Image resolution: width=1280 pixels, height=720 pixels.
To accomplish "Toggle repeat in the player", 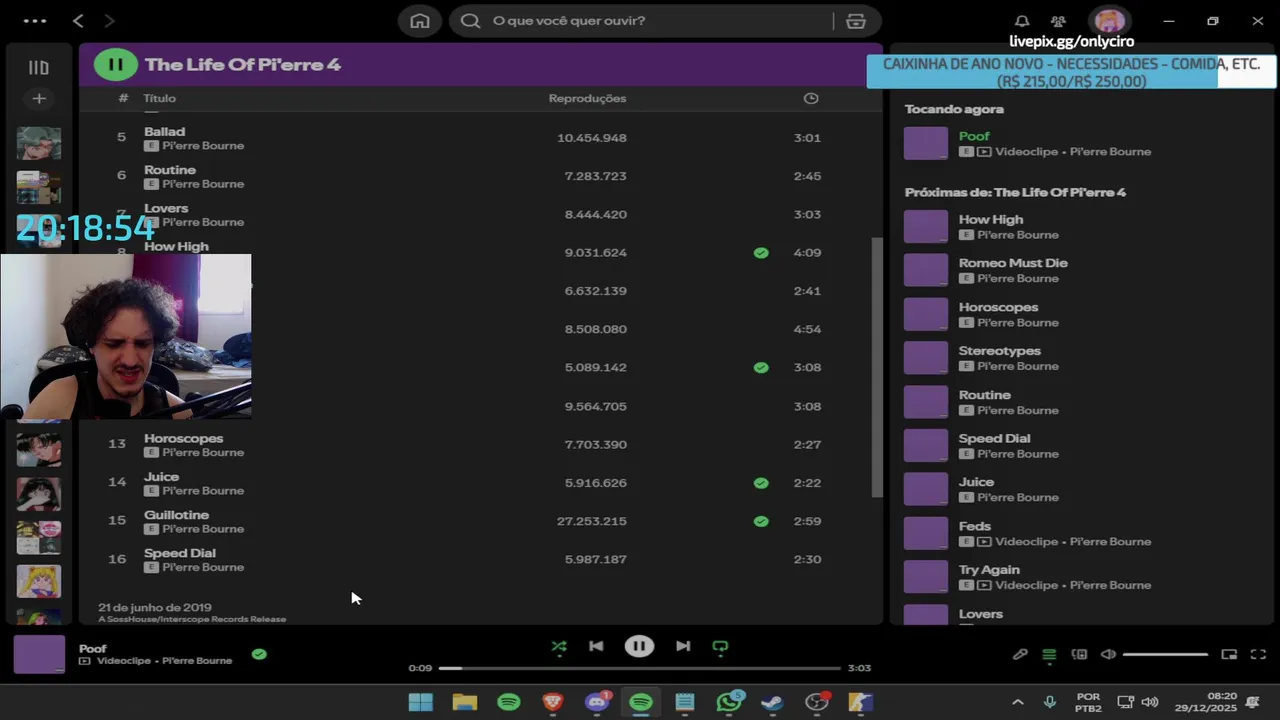I will (x=720, y=646).
